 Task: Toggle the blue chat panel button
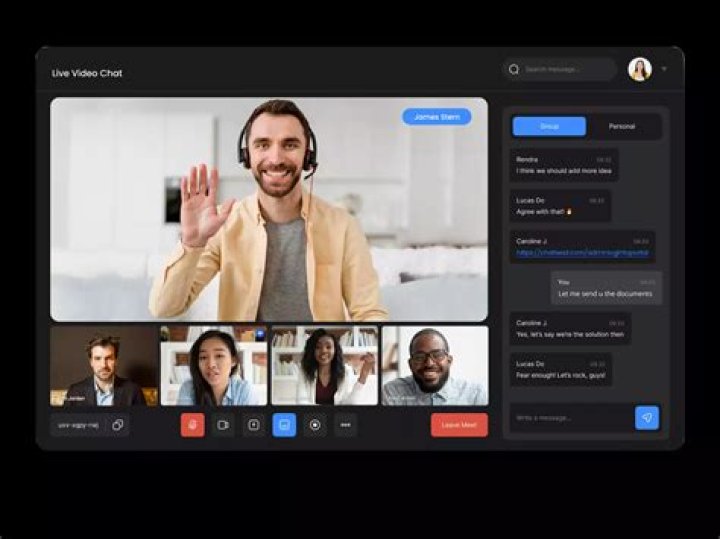284,425
